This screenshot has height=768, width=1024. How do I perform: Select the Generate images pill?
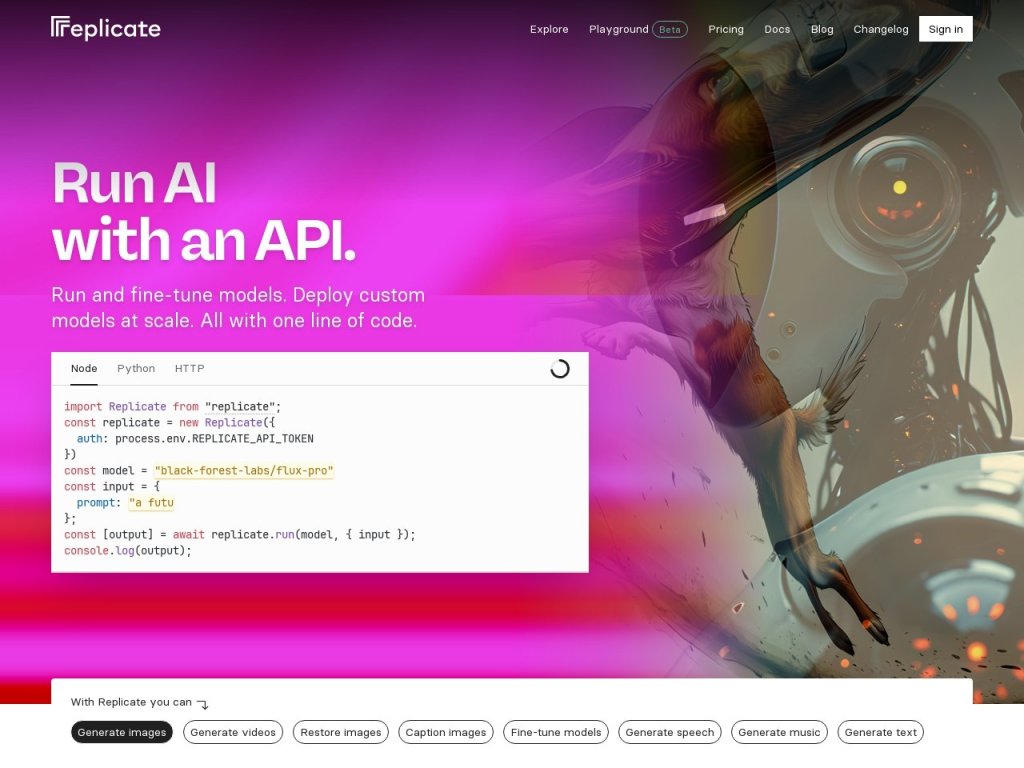click(121, 732)
